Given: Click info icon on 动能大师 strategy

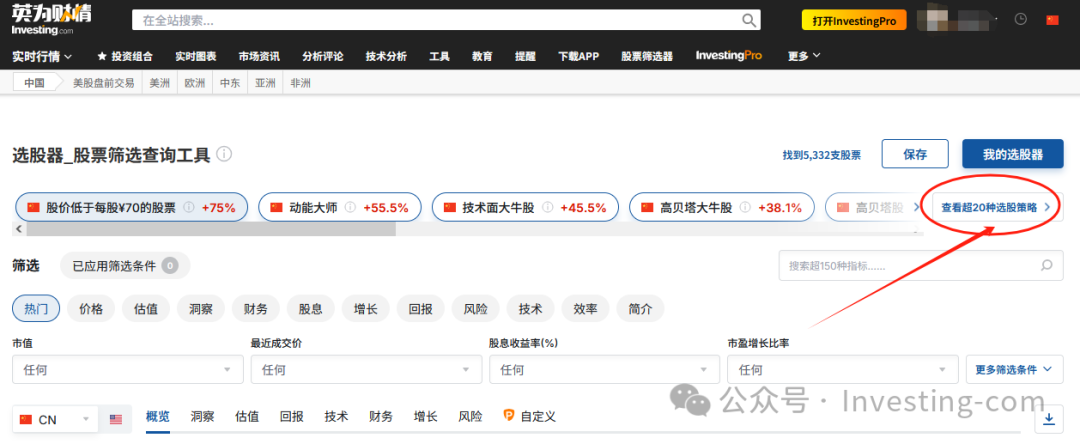Looking at the screenshot, I should point(350,208).
